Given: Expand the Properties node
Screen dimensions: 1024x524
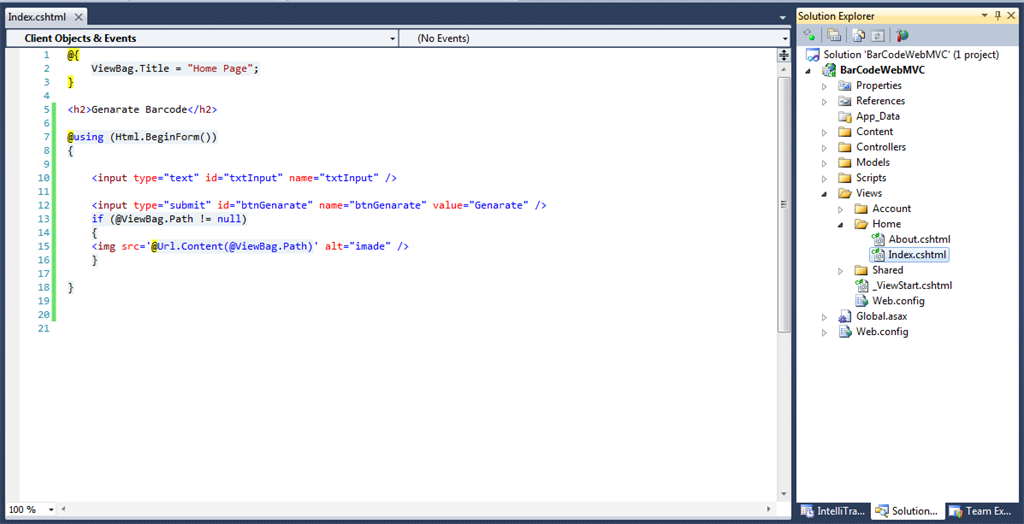Looking at the screenshot, I should coord(825,86).
